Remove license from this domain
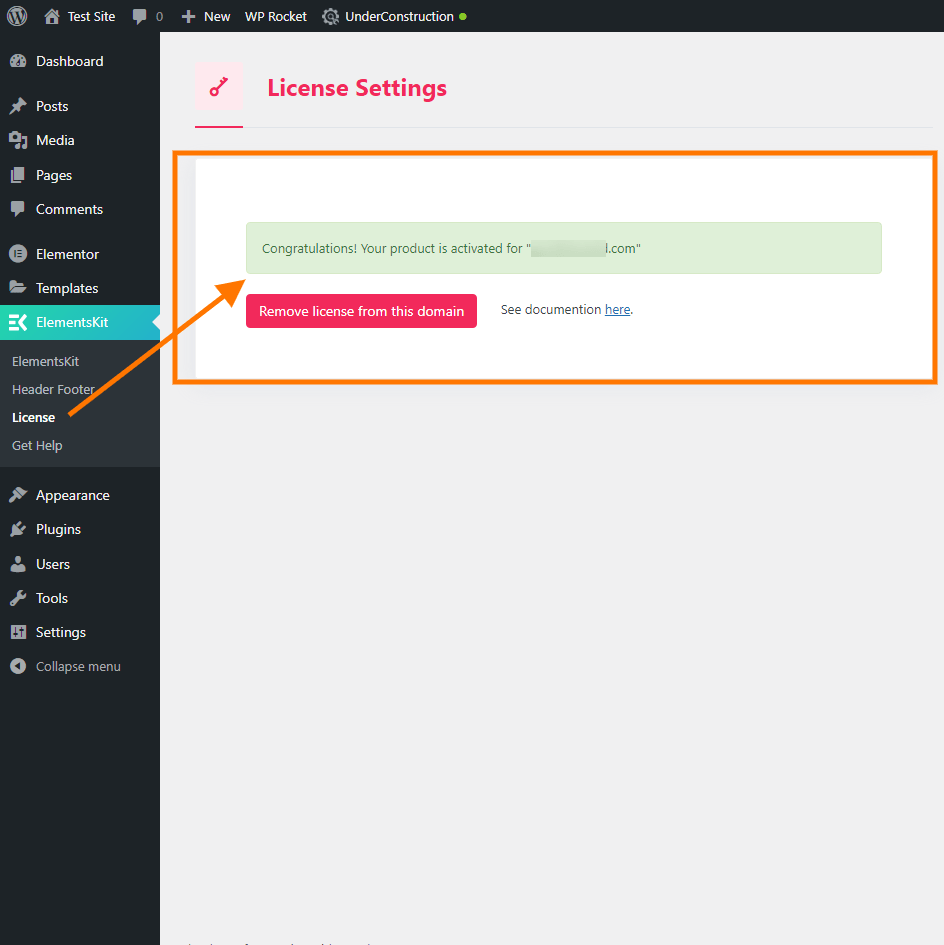Screen dimensions: 944x945 [x=361, y=311]
